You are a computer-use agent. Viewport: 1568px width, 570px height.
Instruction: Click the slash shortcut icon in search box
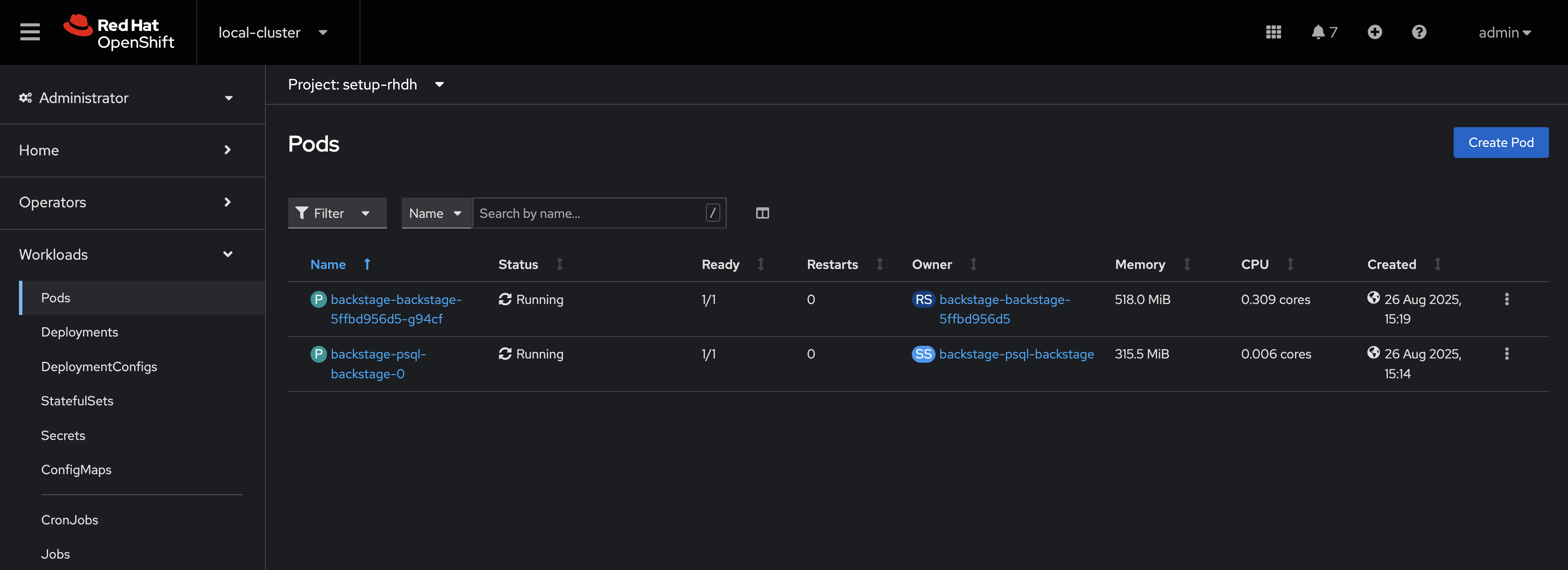pyautogui.click(x=713, y=213)
